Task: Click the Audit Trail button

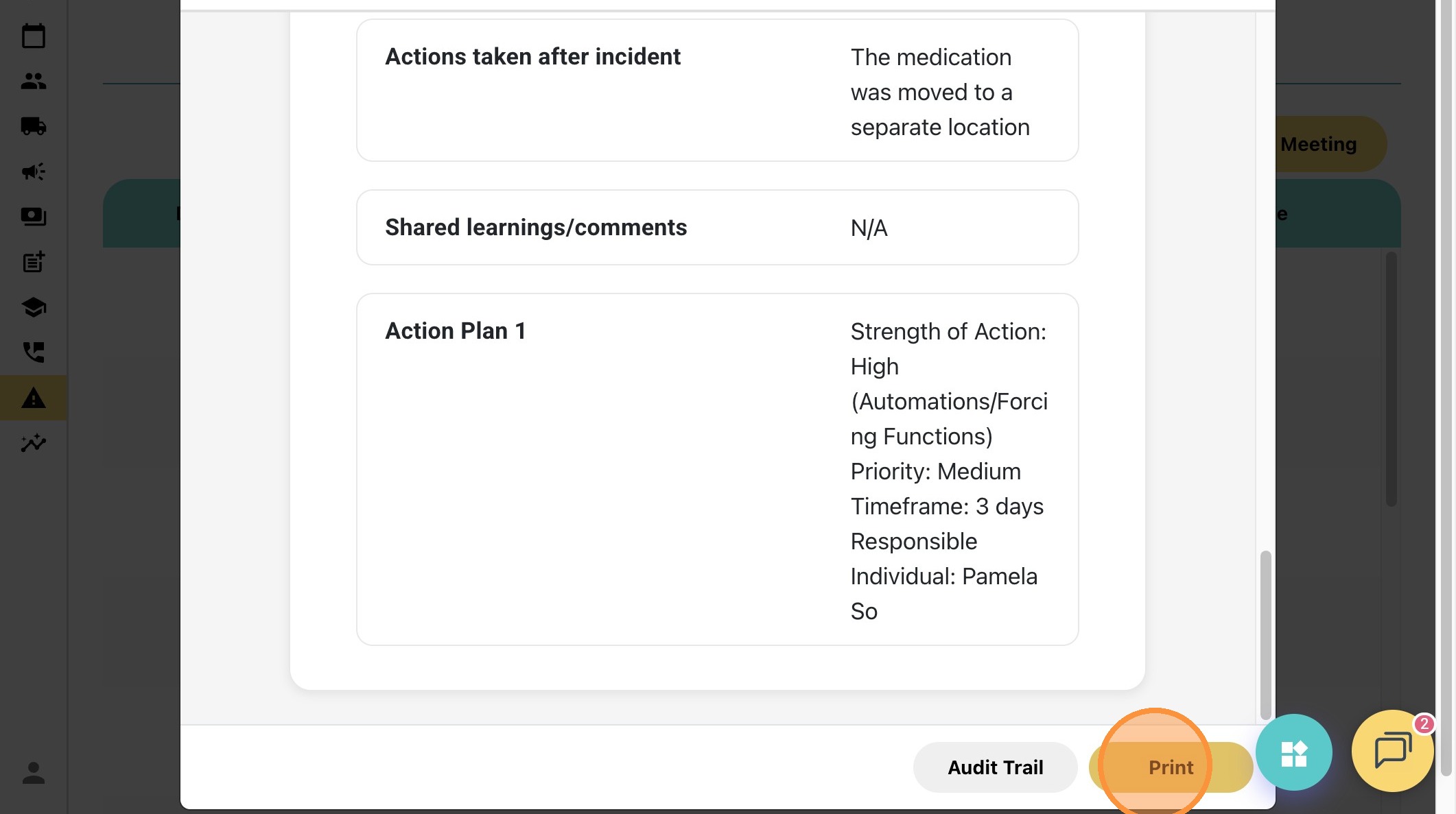Action: tap(995, 767)
